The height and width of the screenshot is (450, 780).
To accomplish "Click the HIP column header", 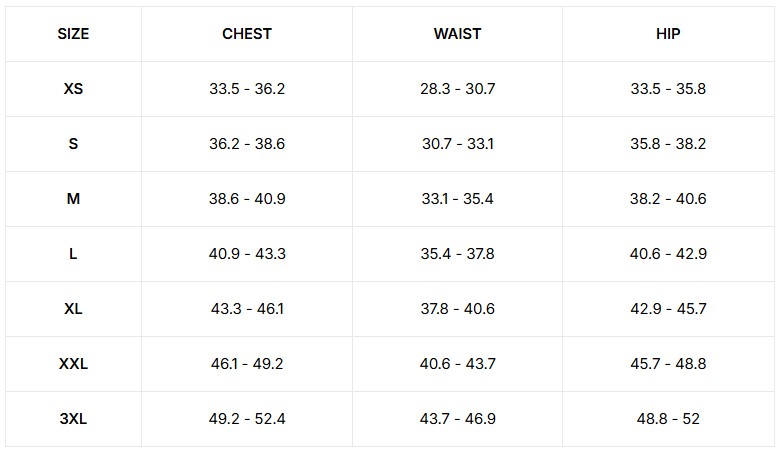I will [668, 34].
